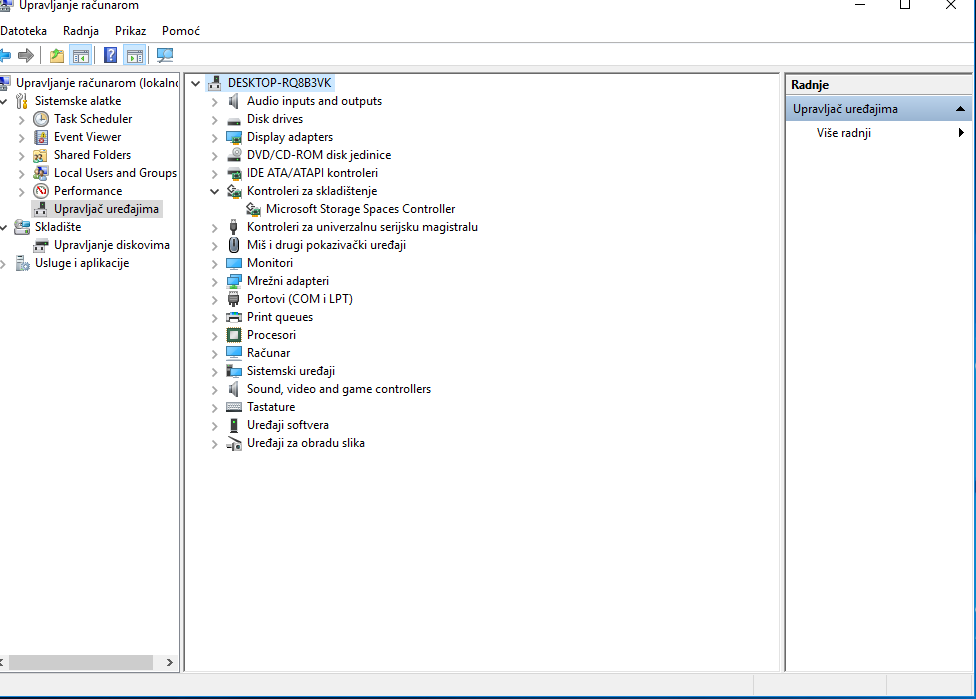Select Usluge i aplikacije tree item
This screenshot has width=976, height=699.
(82, 263)
